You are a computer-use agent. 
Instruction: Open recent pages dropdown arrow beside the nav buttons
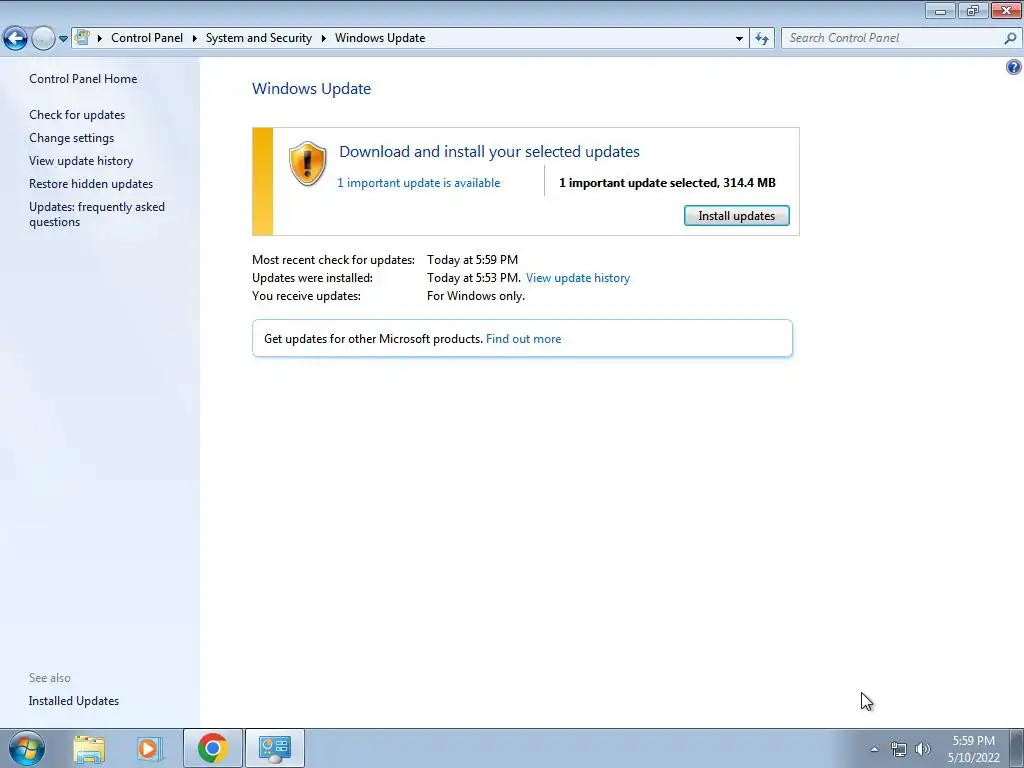(x=63, y=39)
